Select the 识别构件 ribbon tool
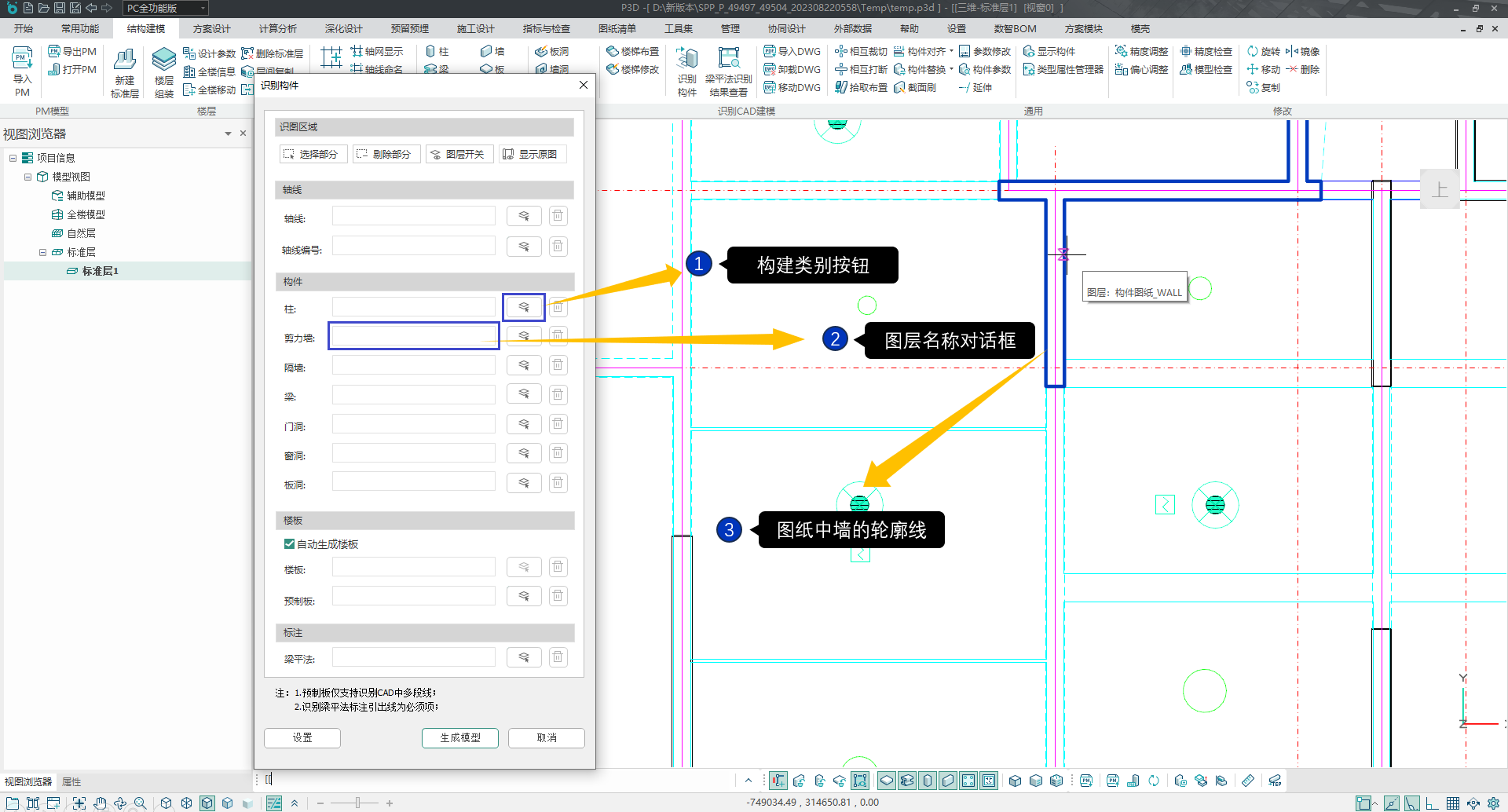The width and height of the screenshot is (1508, 812). click(x=687, y=72)
